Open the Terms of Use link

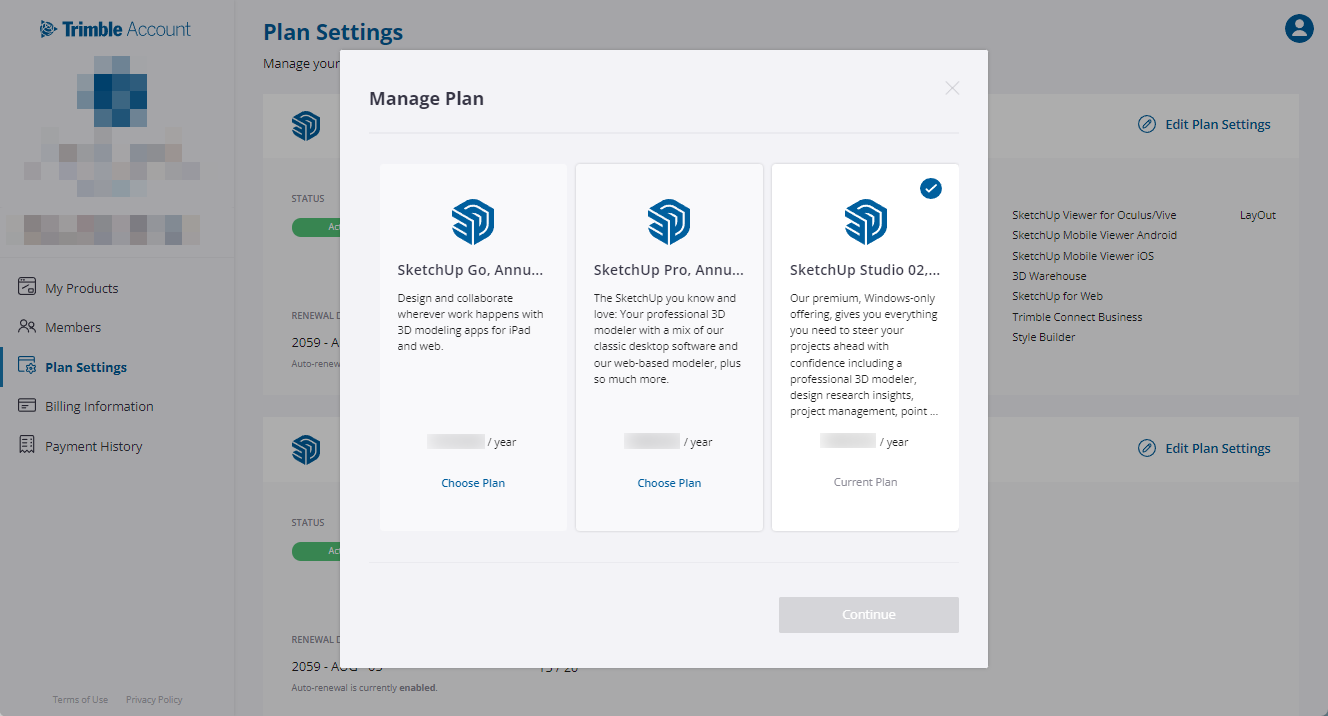[x=80, y=700]
